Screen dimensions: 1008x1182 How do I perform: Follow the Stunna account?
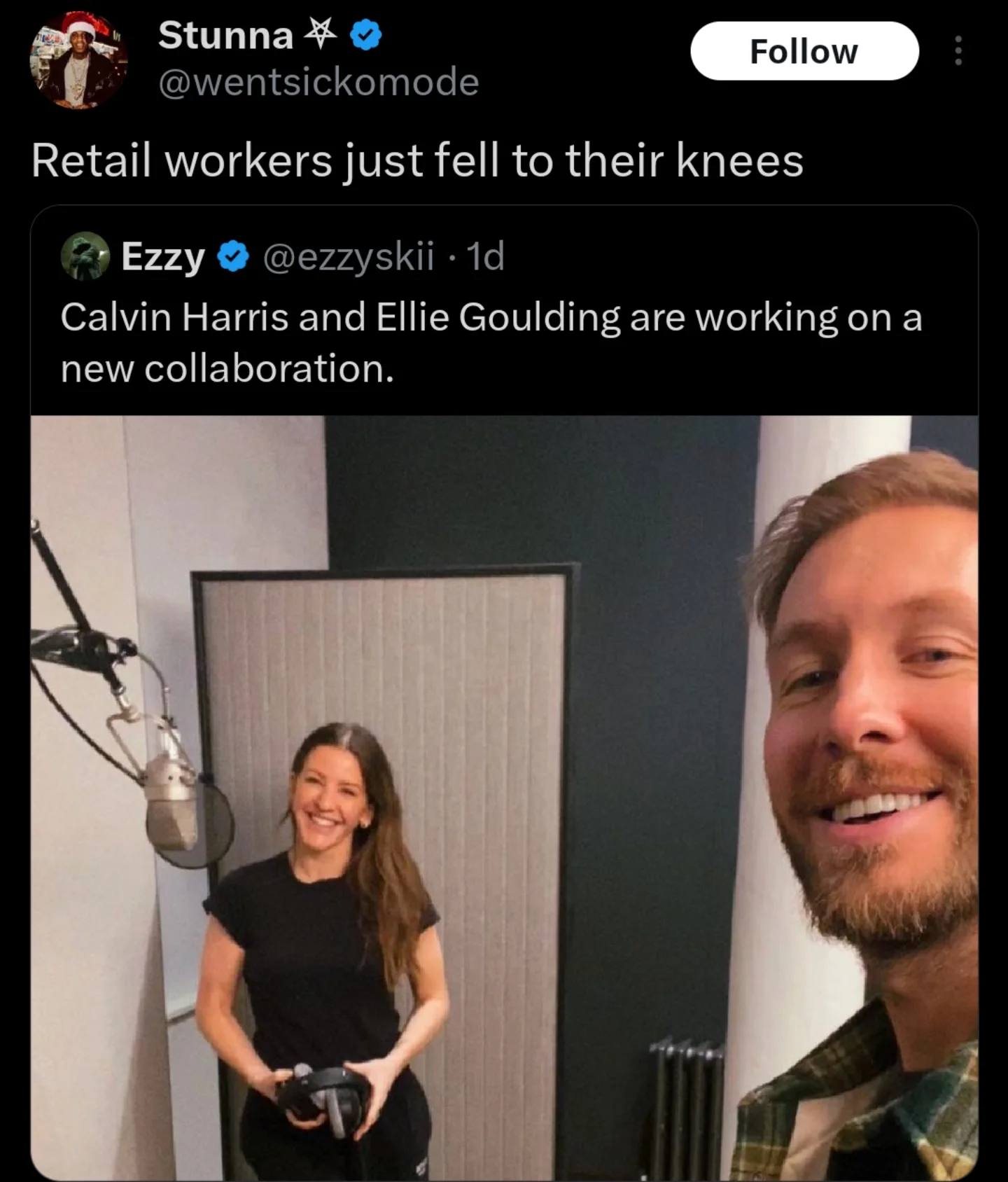(804, 50)
